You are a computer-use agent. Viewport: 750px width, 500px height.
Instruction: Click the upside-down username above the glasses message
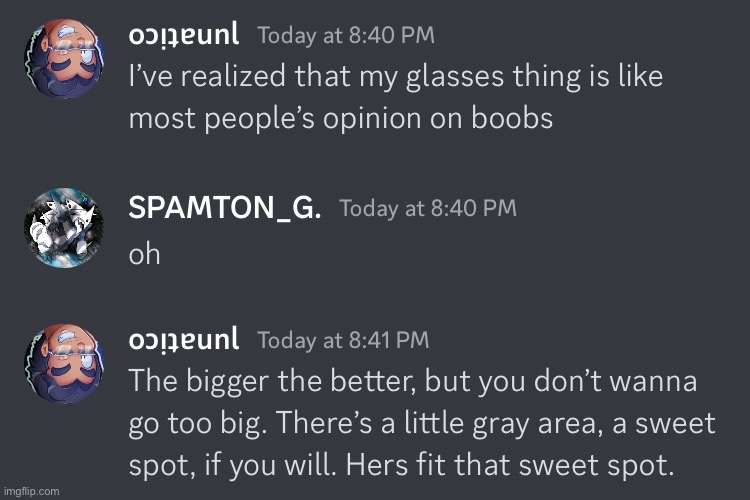pos(184,35)
